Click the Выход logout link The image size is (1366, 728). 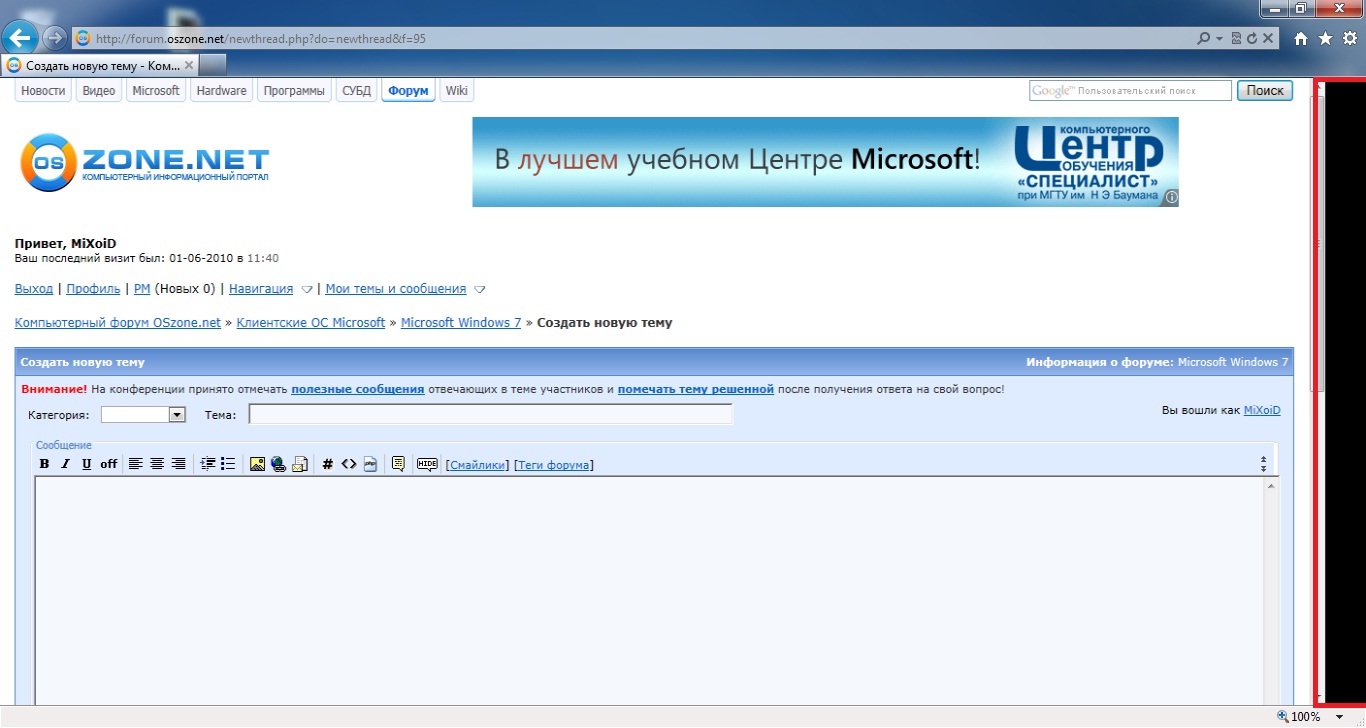point(34,289)
